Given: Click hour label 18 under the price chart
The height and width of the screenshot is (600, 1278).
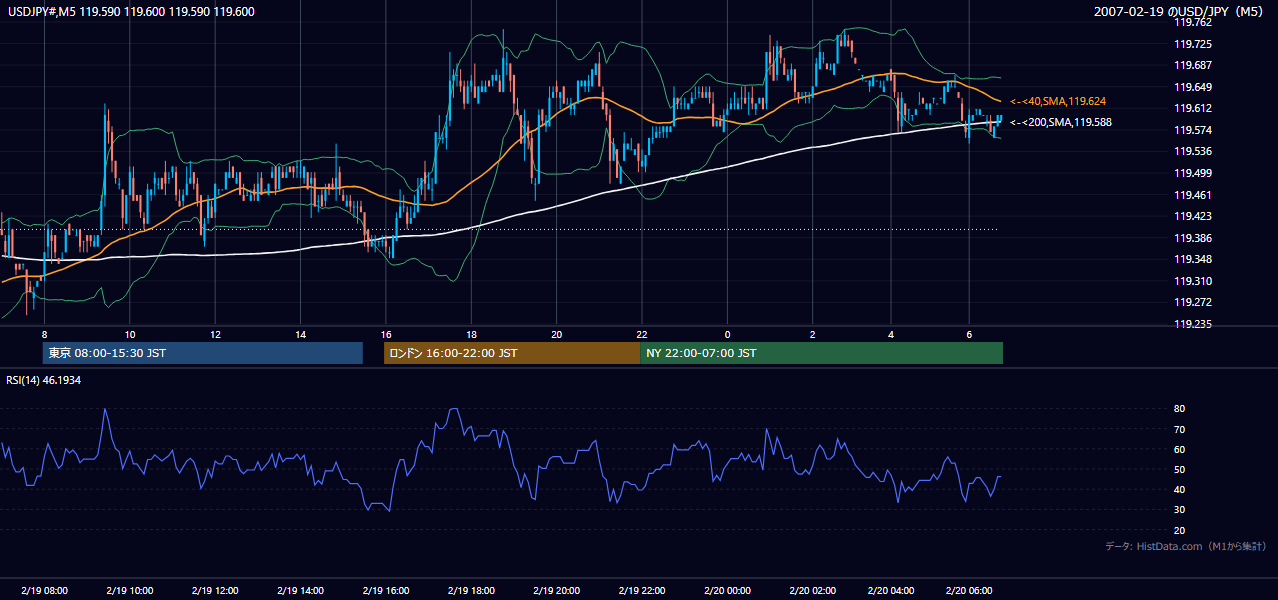Looking at the screenshot, I should 471,334.
